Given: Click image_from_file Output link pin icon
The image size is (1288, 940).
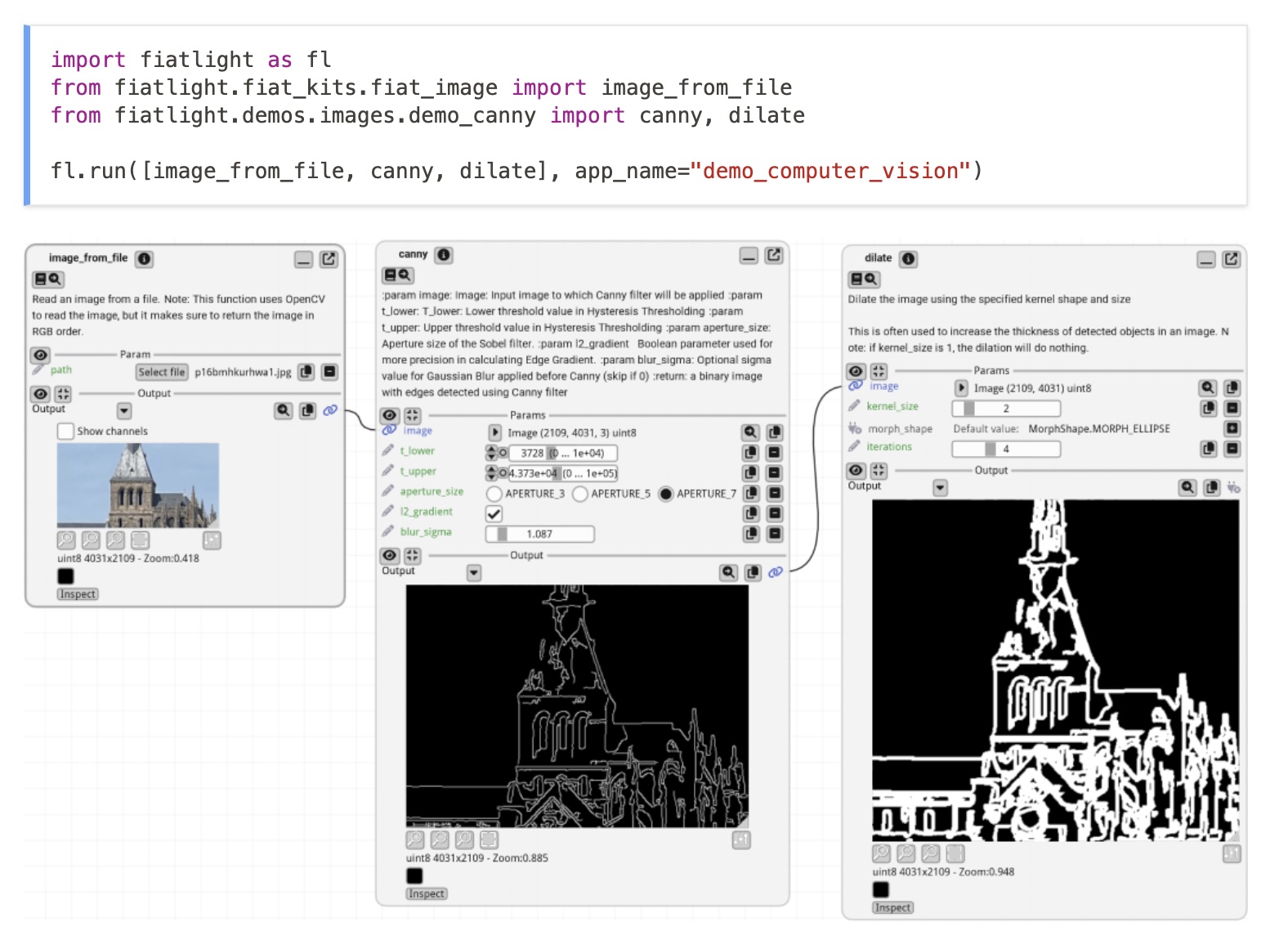Looking at the screenshot, I should 330,410.
